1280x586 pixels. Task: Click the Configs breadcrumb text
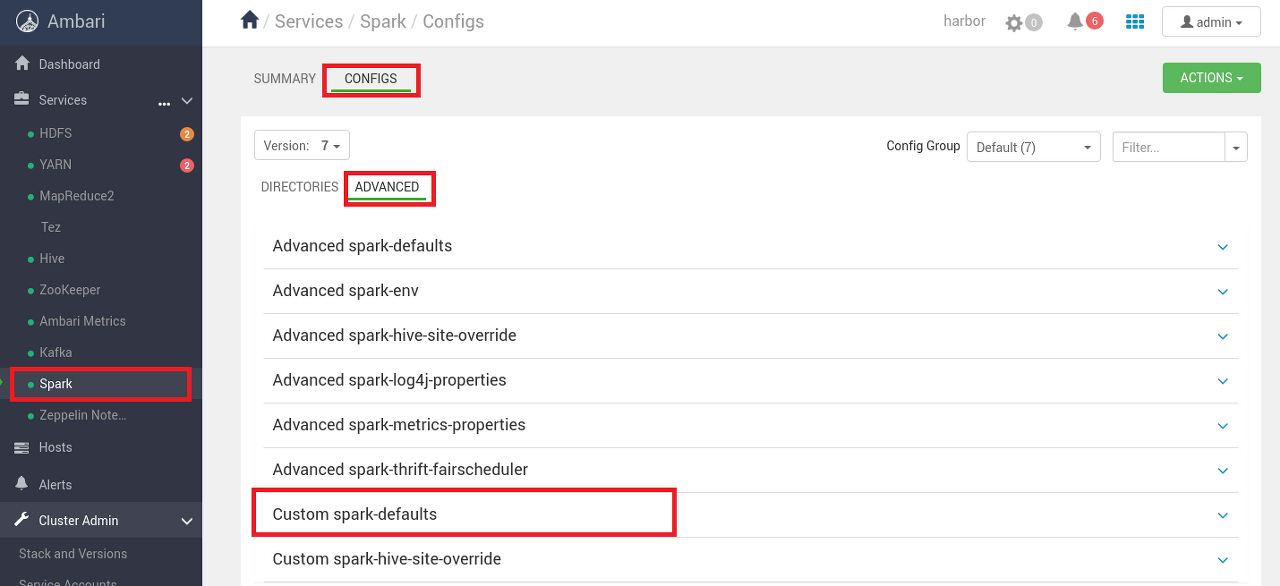coord(453,21)
